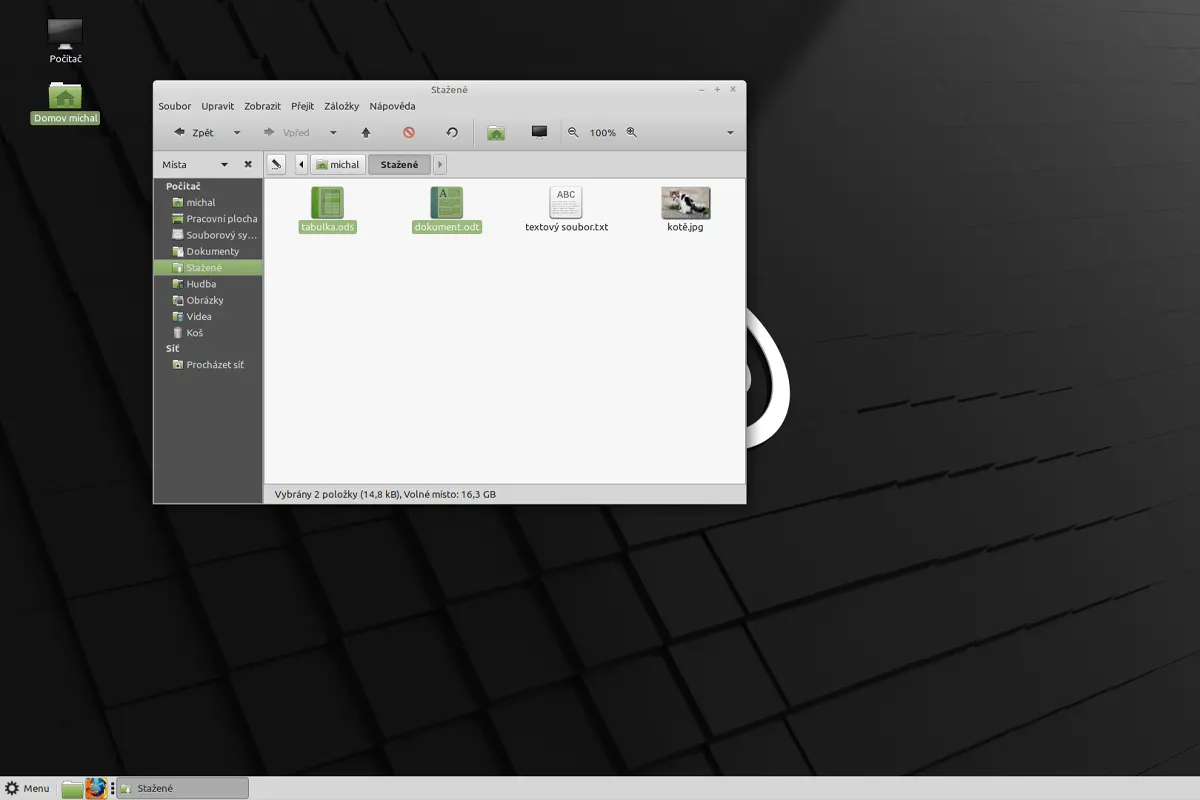Viewport: 1200px width, 800px height.
Task: Open the Back history dropdown arrow
Action: (x=237, y=133)
